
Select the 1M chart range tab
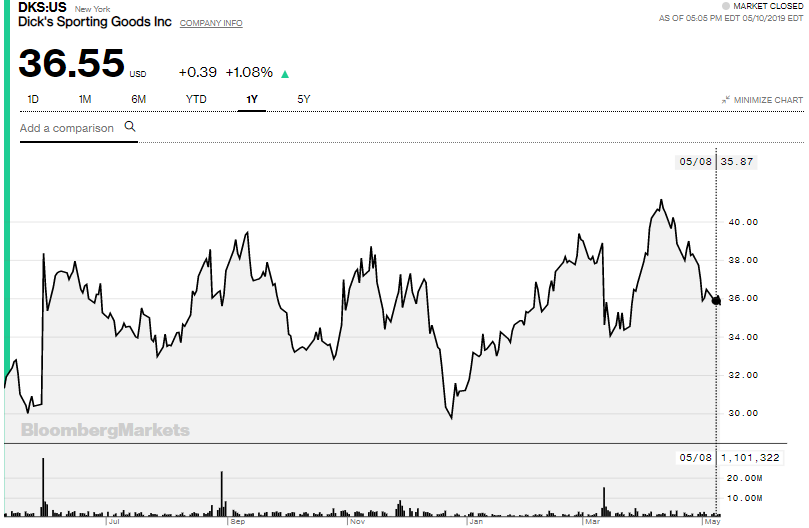point(85,99)
